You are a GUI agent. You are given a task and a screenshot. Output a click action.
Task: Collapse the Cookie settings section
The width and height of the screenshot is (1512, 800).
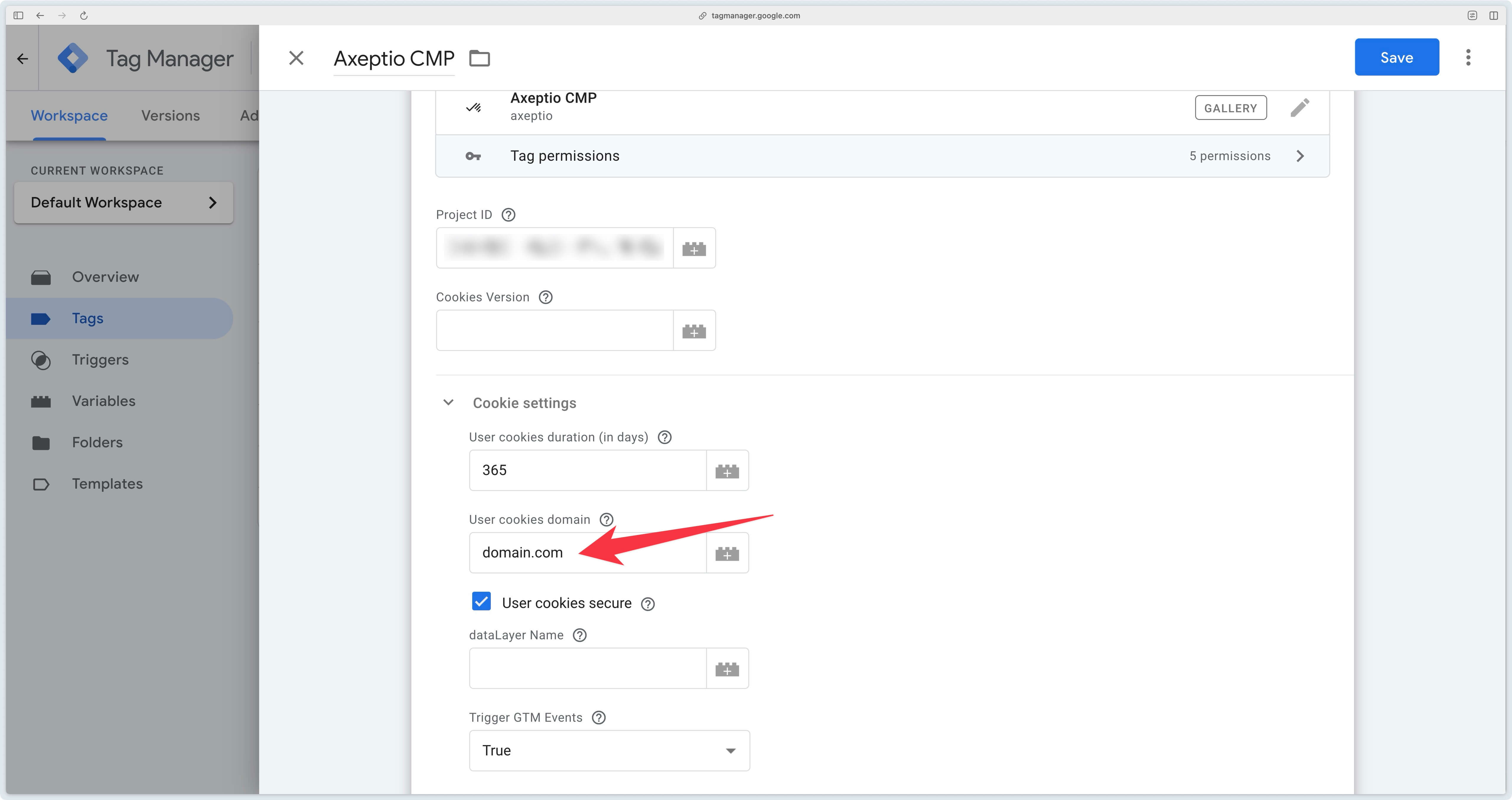(x=449, y=402)
